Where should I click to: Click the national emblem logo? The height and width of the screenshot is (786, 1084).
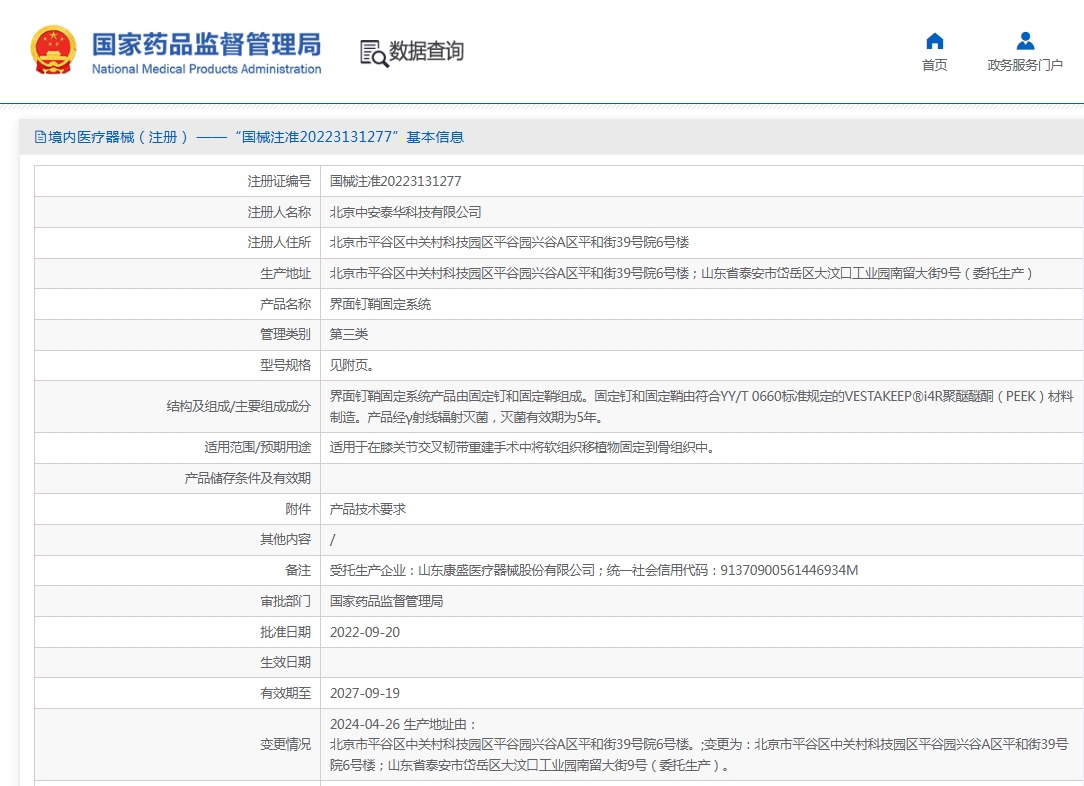click(x=53, y=50)
